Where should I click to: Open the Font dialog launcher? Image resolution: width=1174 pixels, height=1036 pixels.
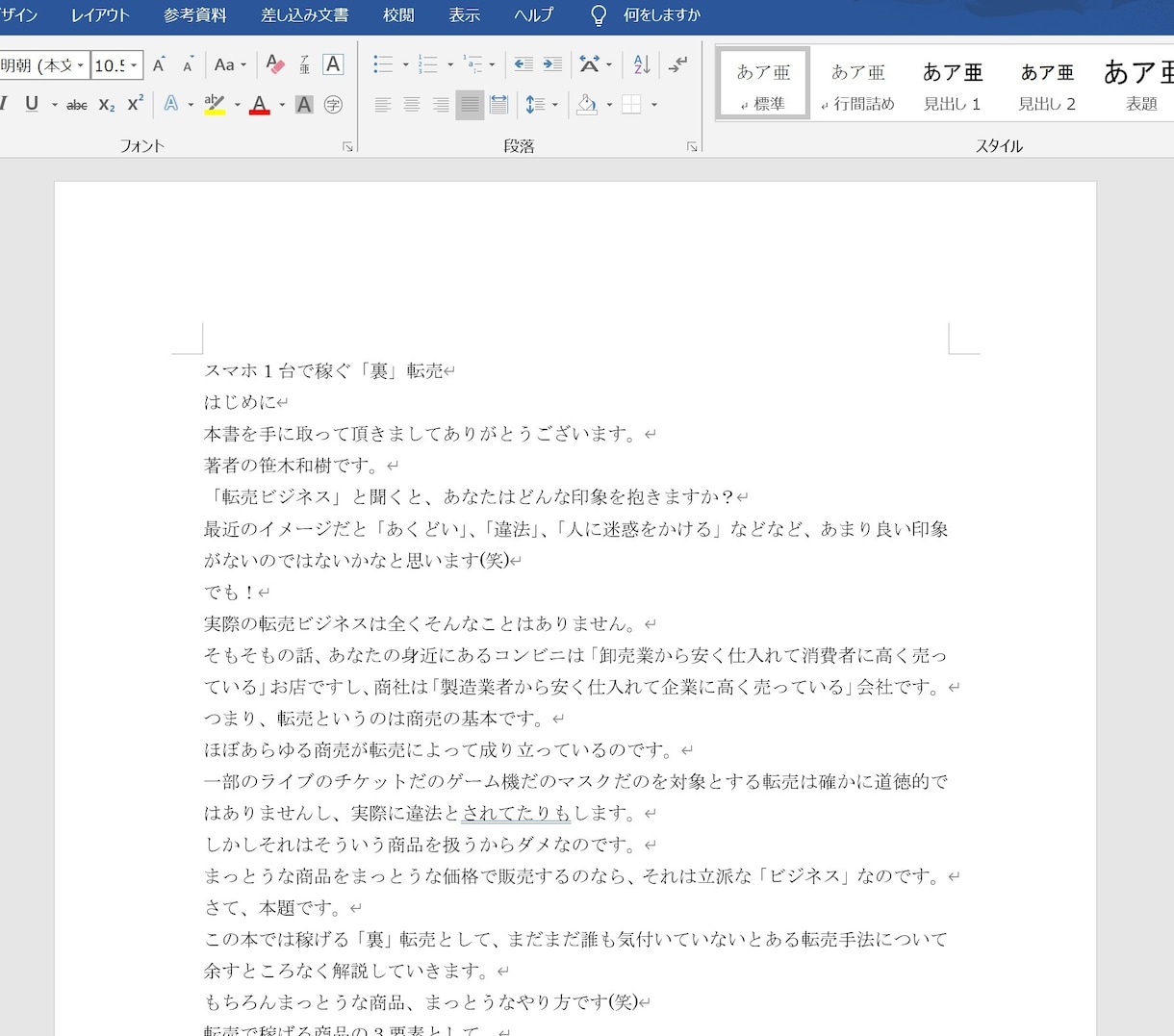click(347, 146)
